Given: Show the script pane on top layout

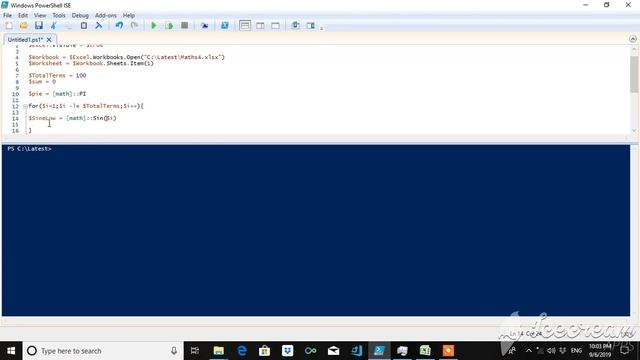Looking at the screenshot, I should tap(245, 25).
